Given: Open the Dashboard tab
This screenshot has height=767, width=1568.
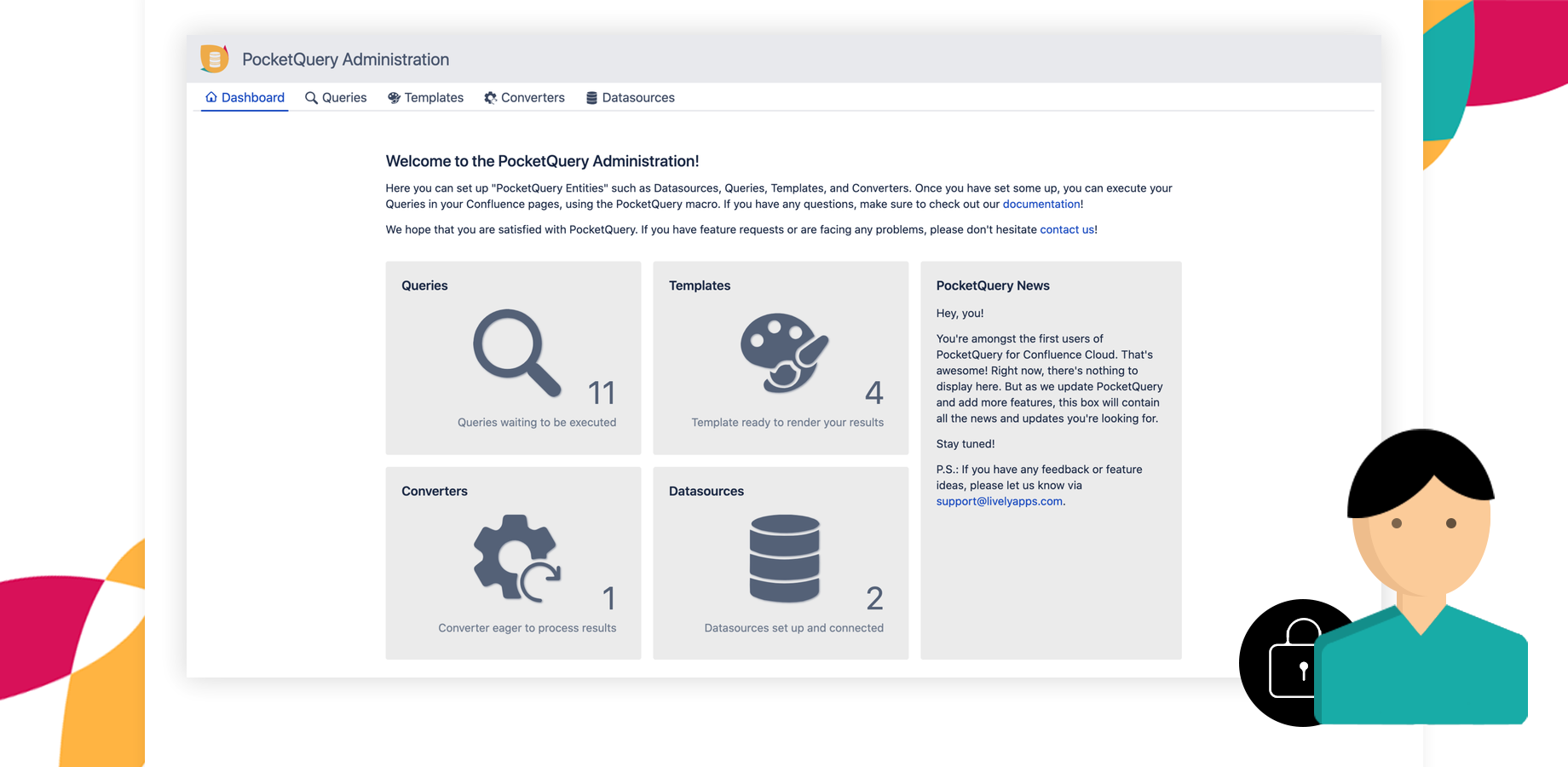Looking at the screenshot, I should click(245, 98).
